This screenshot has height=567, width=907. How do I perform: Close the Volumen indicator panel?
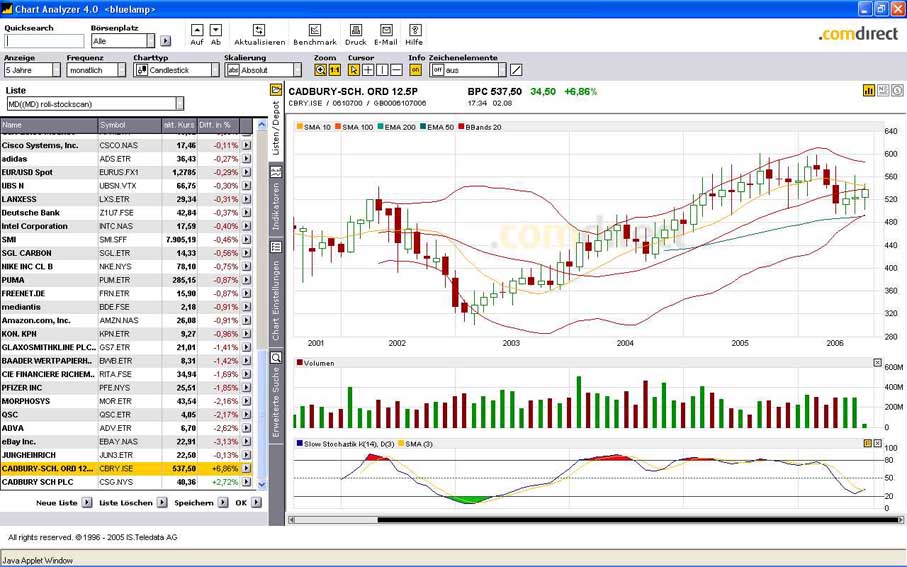pos(877,363)
